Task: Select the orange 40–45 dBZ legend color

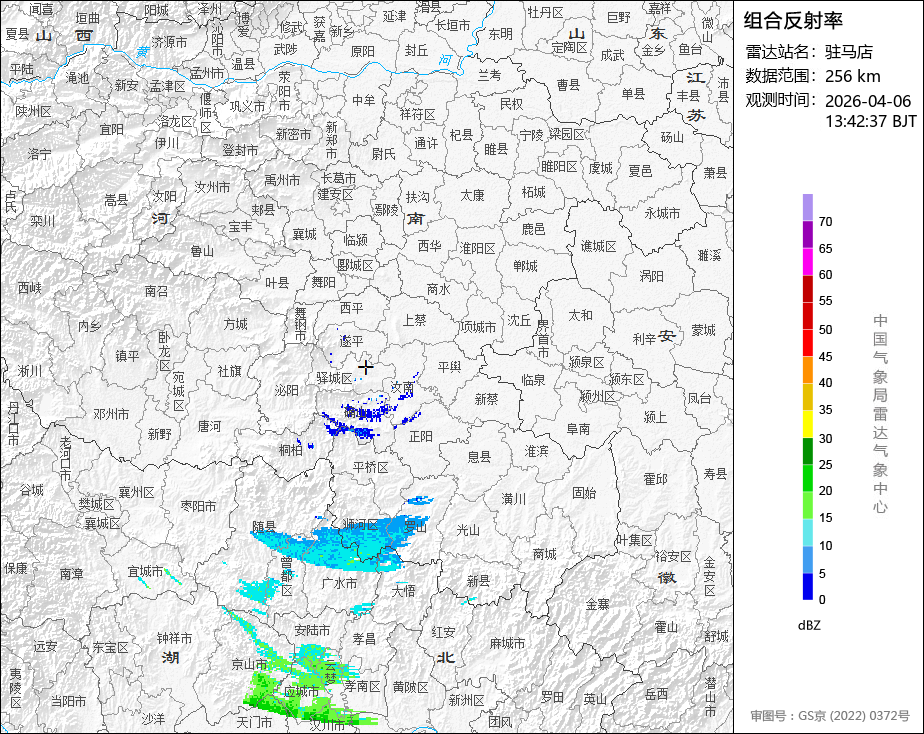Action: point(807,370)
